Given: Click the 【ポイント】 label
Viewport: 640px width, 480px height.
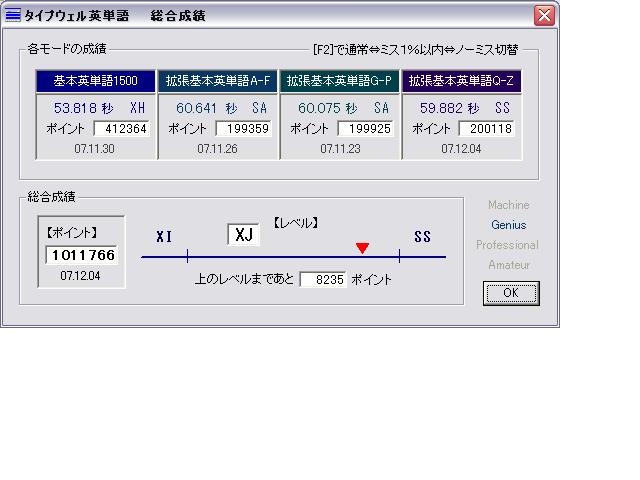Looking at the screenshot, I should [72, 233].
